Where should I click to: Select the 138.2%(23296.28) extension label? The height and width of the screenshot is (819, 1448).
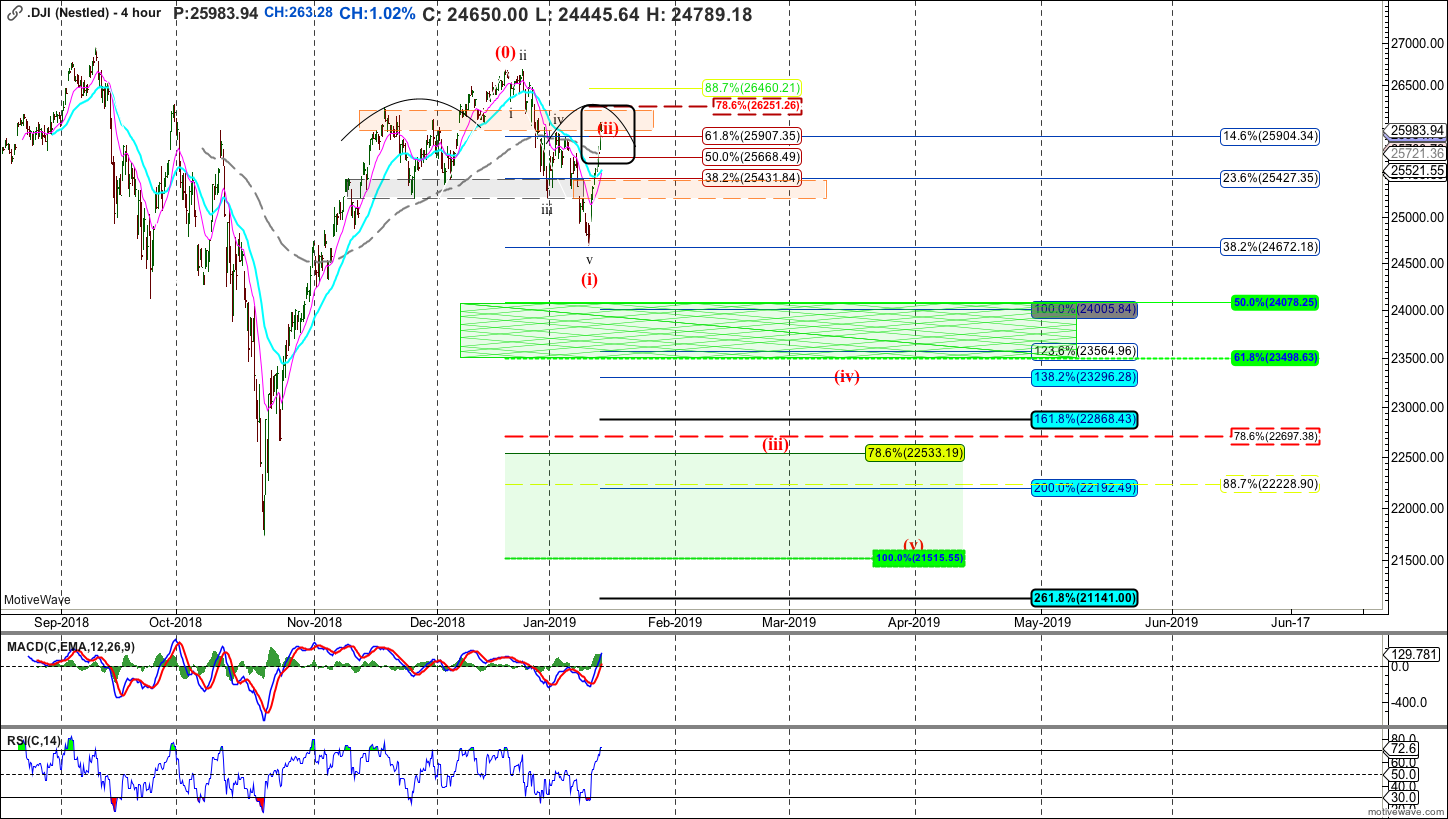pyautogui.click(x=1085, y=377)
